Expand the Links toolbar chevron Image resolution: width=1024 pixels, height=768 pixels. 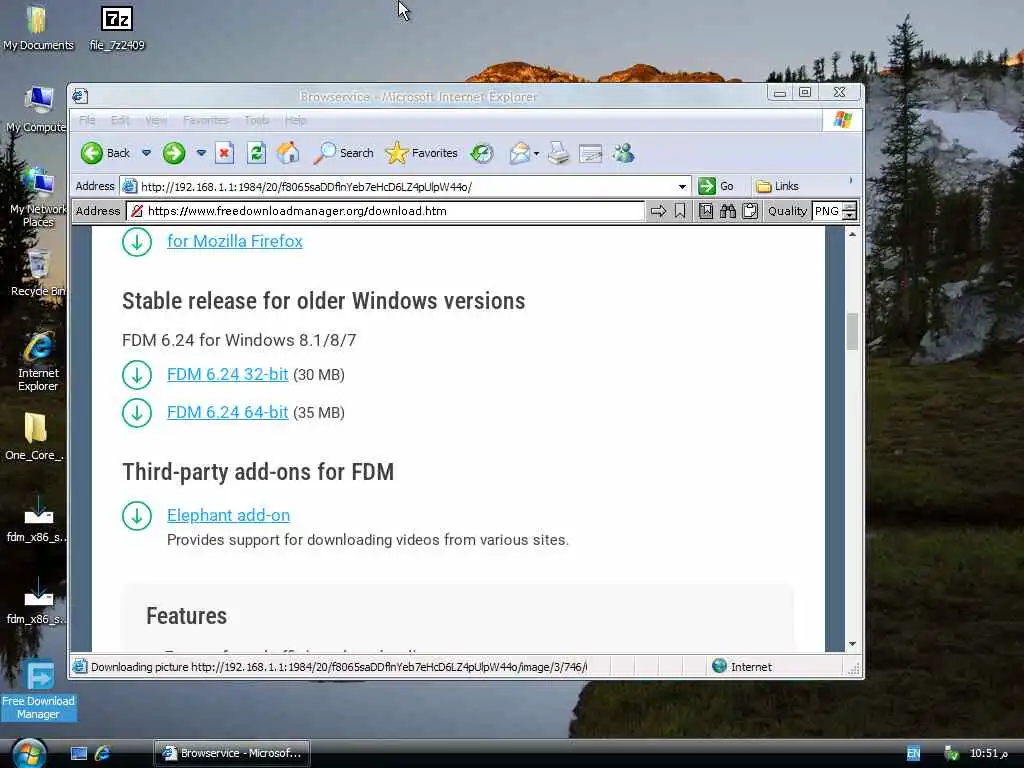click(x=850, y=181)
